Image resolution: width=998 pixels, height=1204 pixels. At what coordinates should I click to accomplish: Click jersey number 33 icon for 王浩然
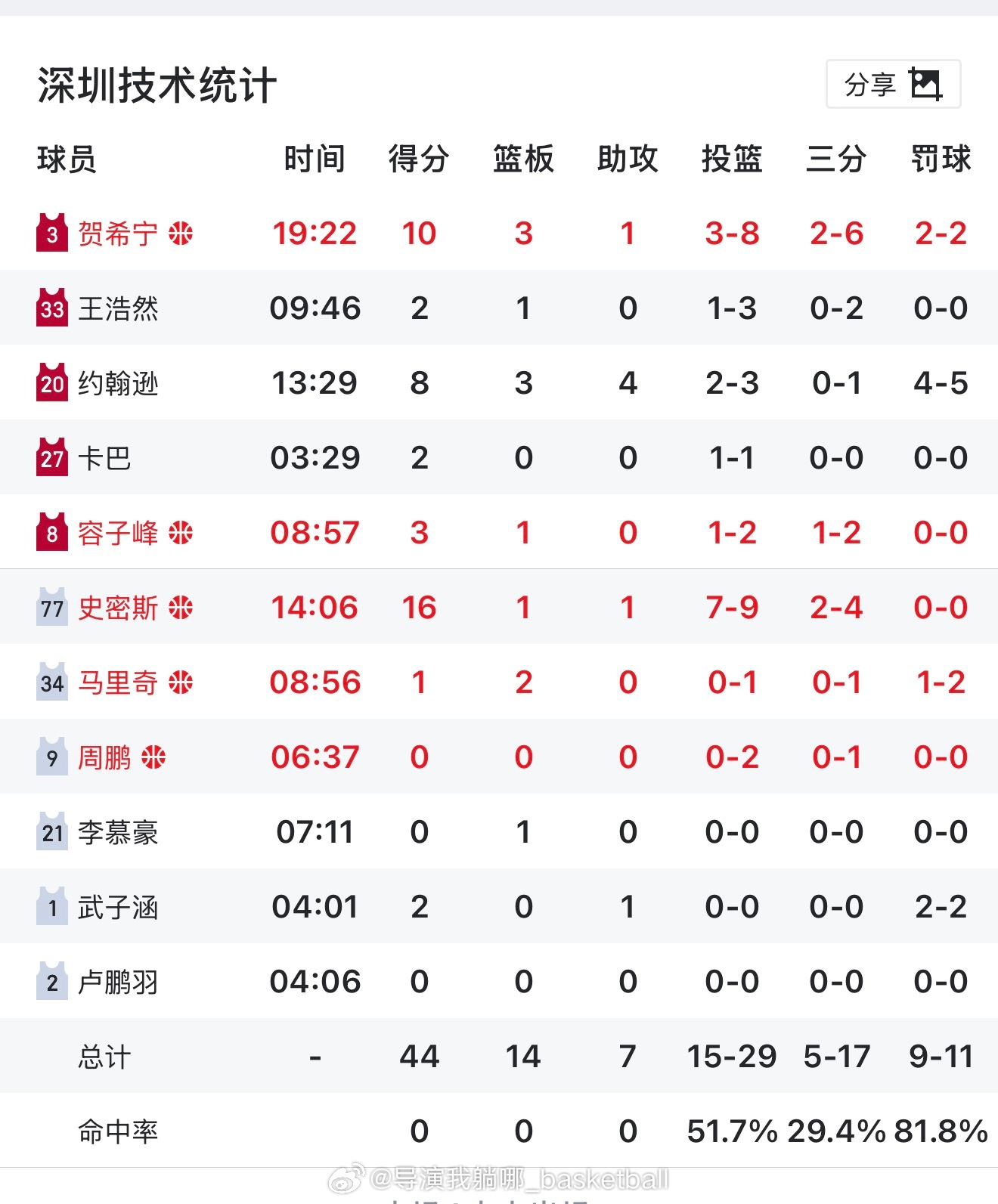tap(51, 308)
